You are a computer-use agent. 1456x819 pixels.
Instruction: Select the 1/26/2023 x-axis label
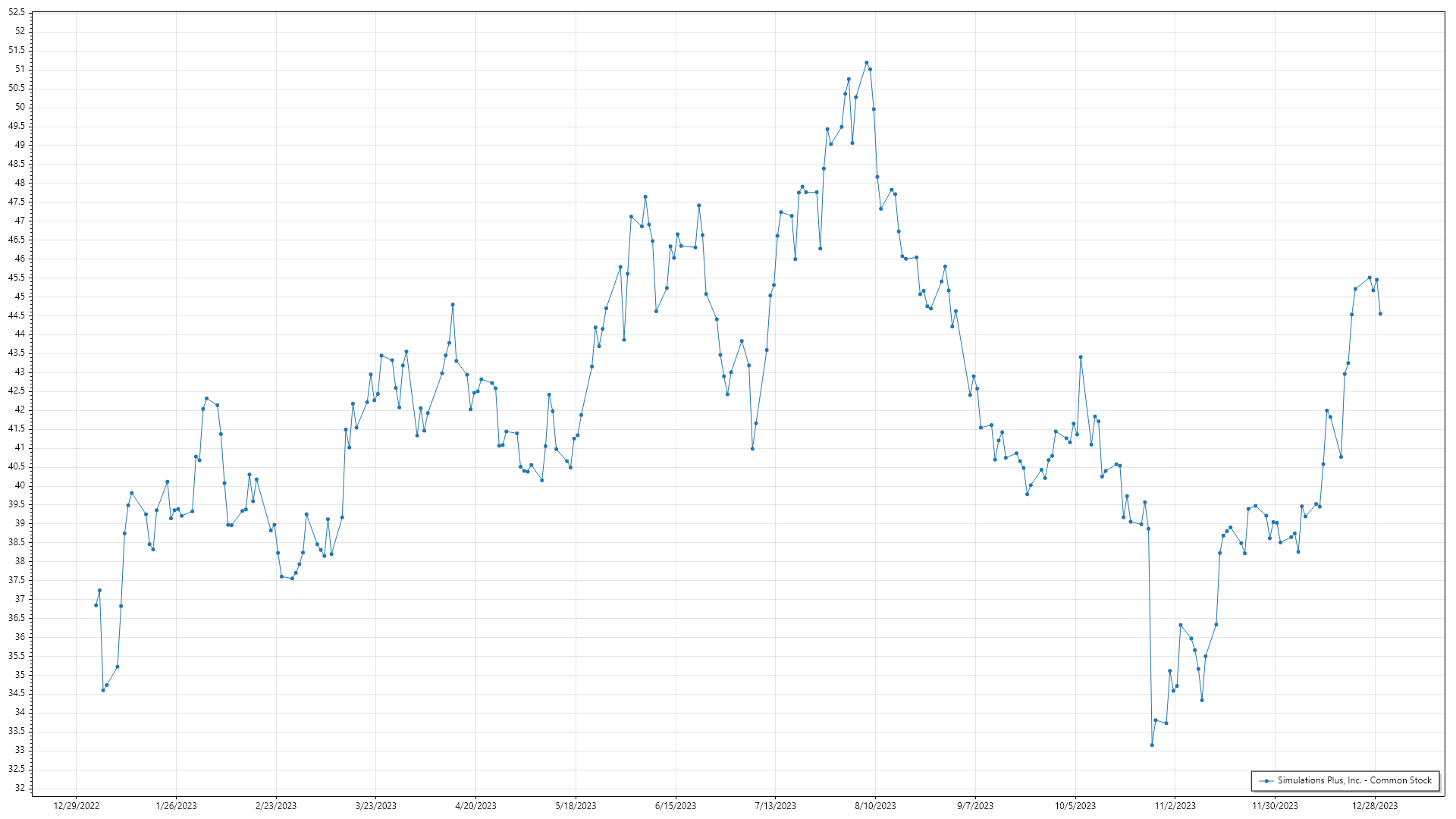click(176, 806)
